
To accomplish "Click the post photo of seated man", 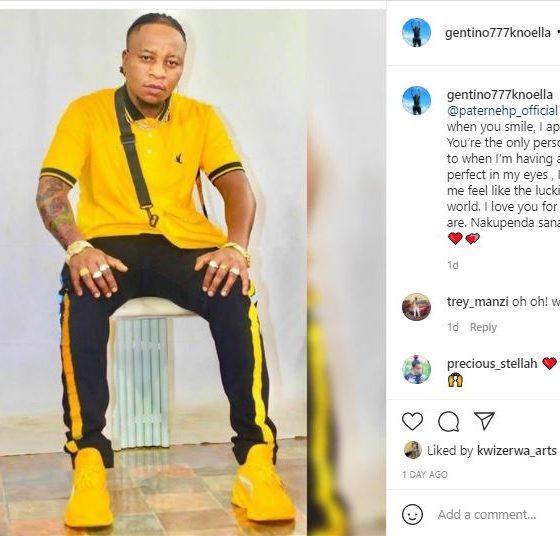I will point(153,272).
